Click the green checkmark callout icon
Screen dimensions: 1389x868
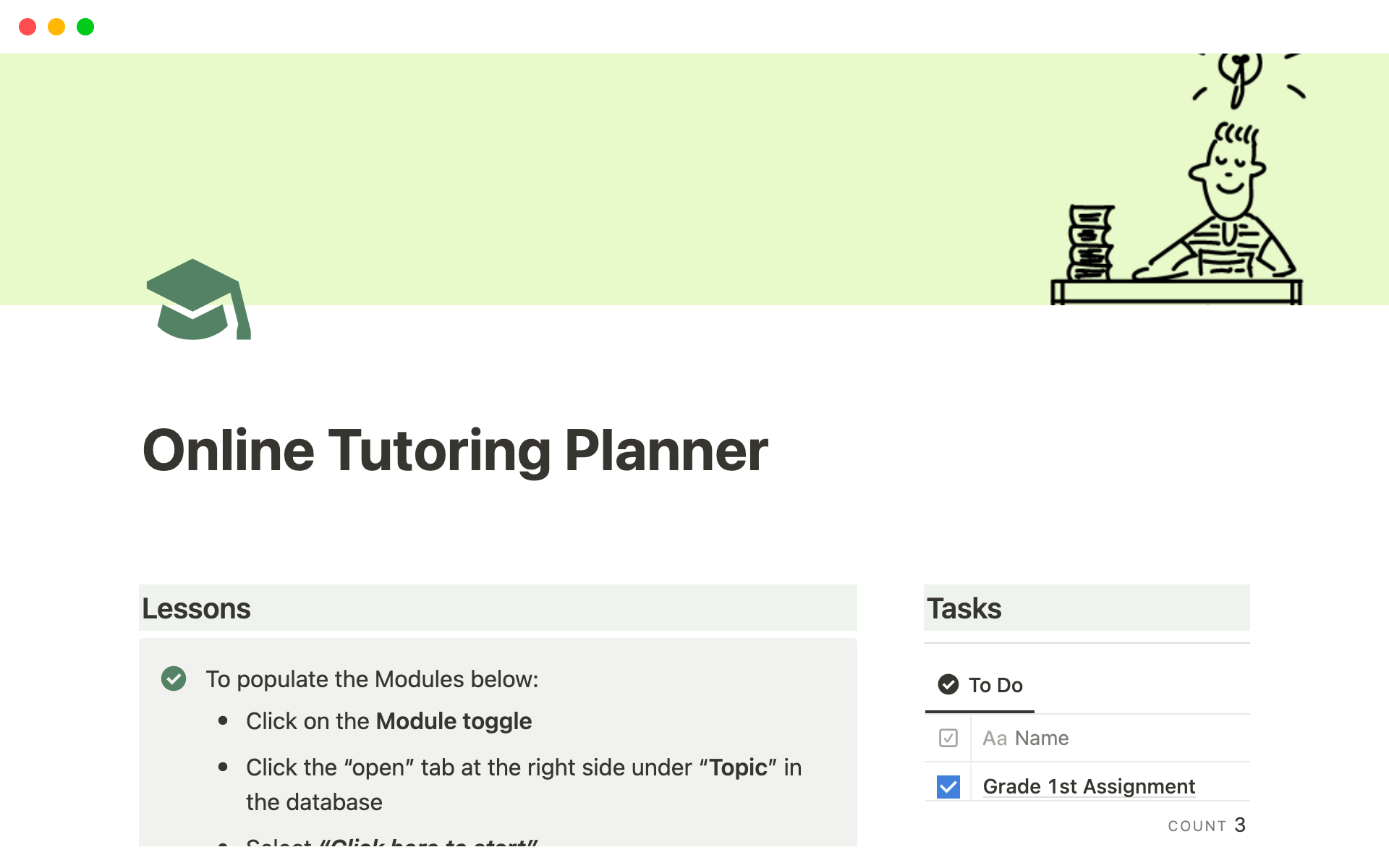tap(174, 678)
